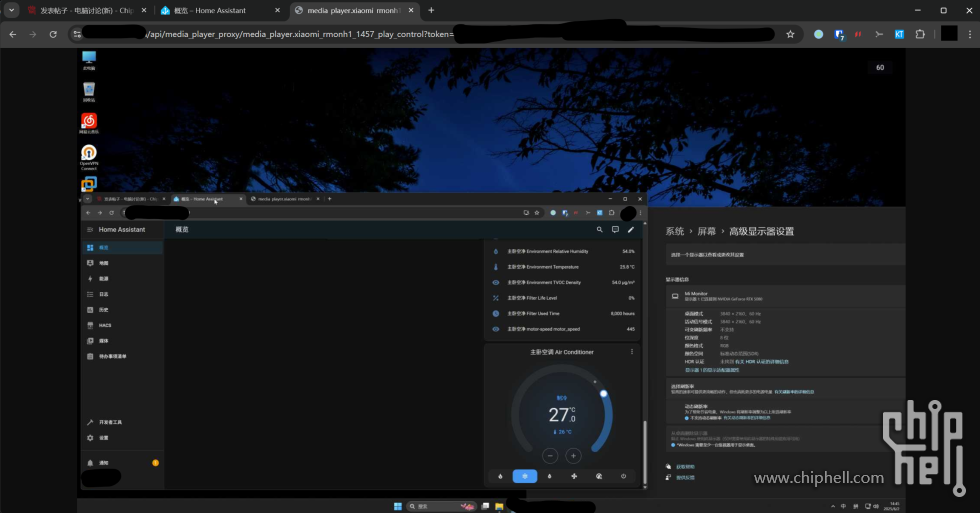This screenshot has height=513, width=980.
Task: Open the Logbook item in Home Assistant sidebar
Action: 122,294
